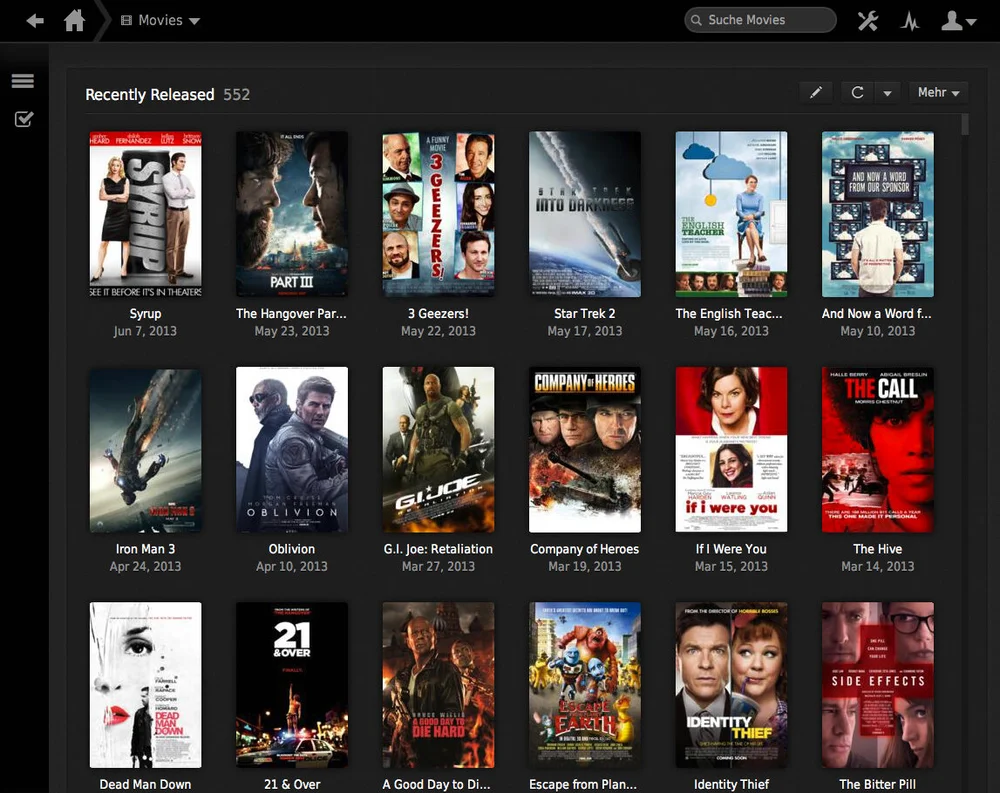Click the pencil edit icon
Image resolution: width=1000 pixels, height=793 pixels.
816,93
